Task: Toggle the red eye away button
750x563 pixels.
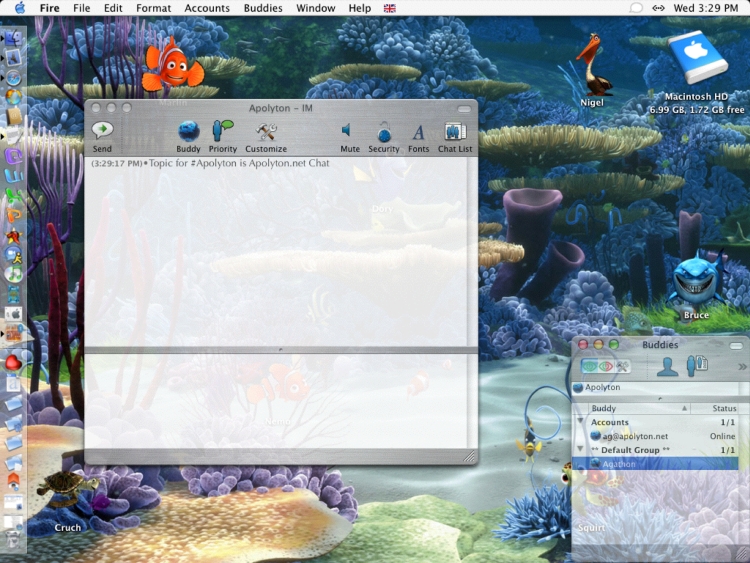Action: point(606,366)
